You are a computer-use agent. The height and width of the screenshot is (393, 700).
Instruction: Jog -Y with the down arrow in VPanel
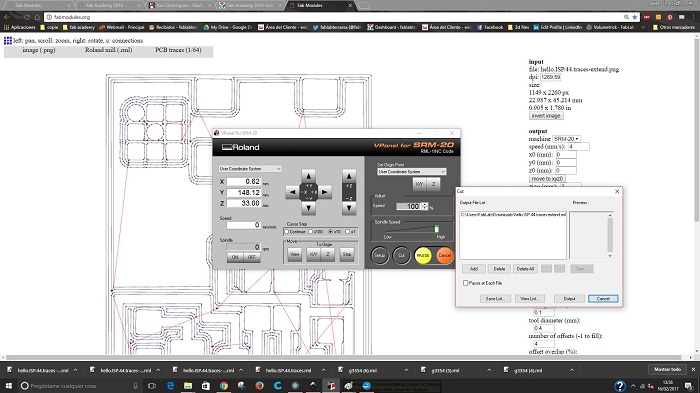[308, 208]
